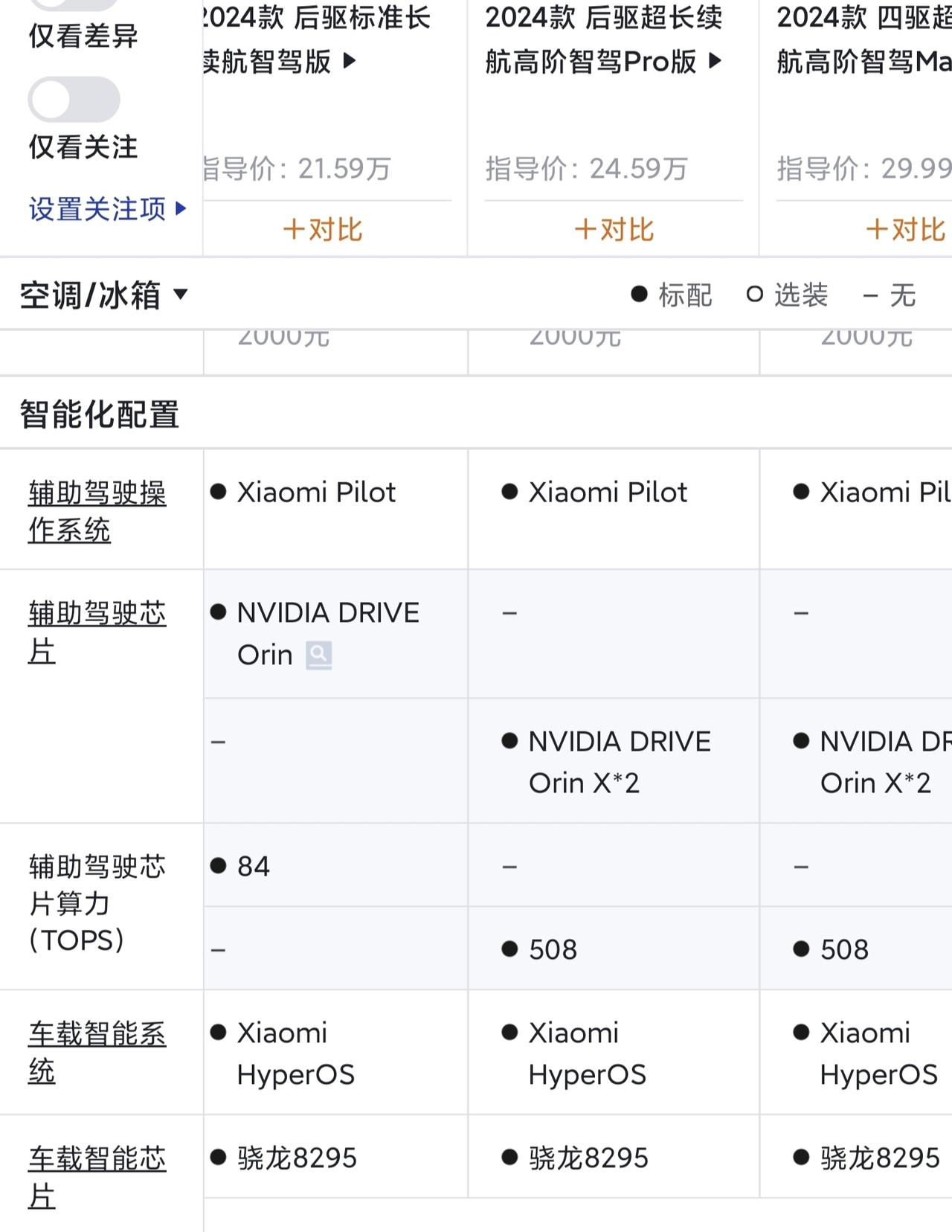The height and width of the screenshot is (1232, 952).
Task: Add 24.59万 model to compare with +对比
Action: pos(614,229)
